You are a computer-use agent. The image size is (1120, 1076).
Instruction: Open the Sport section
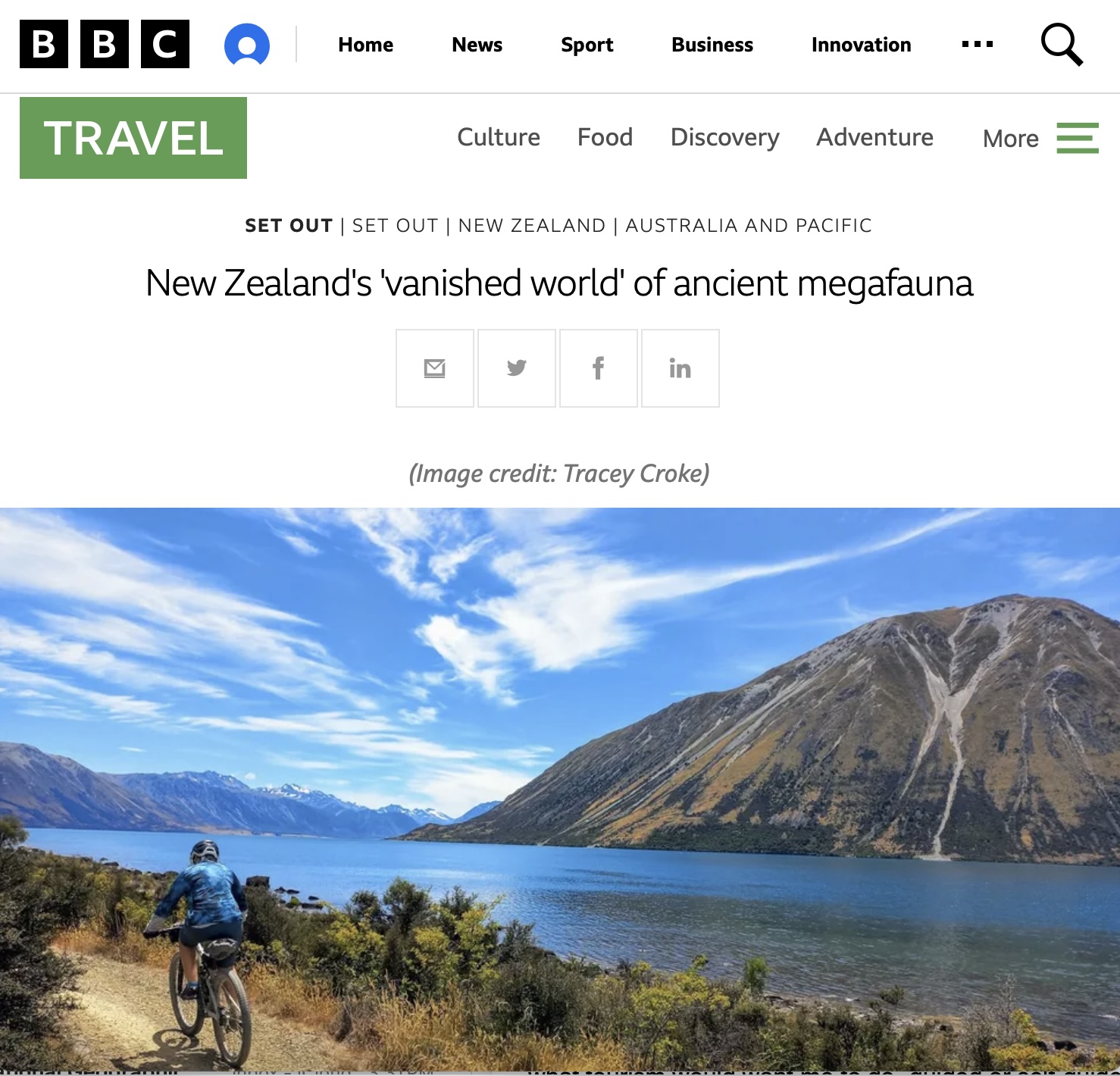point(587,45)
